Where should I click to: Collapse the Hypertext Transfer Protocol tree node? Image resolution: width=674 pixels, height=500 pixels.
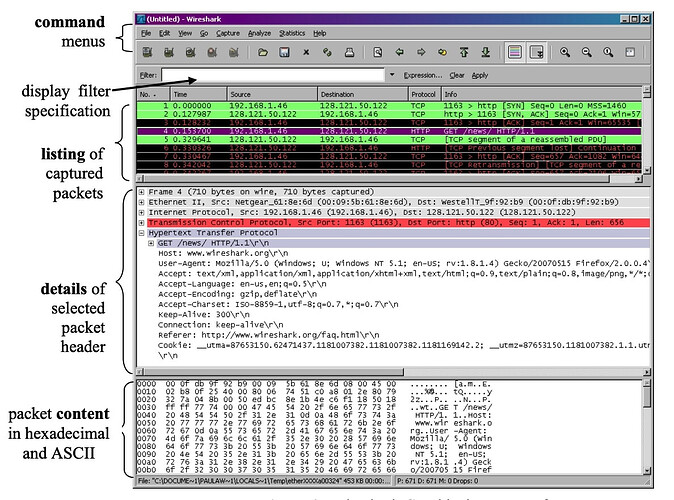pos(141,233)
